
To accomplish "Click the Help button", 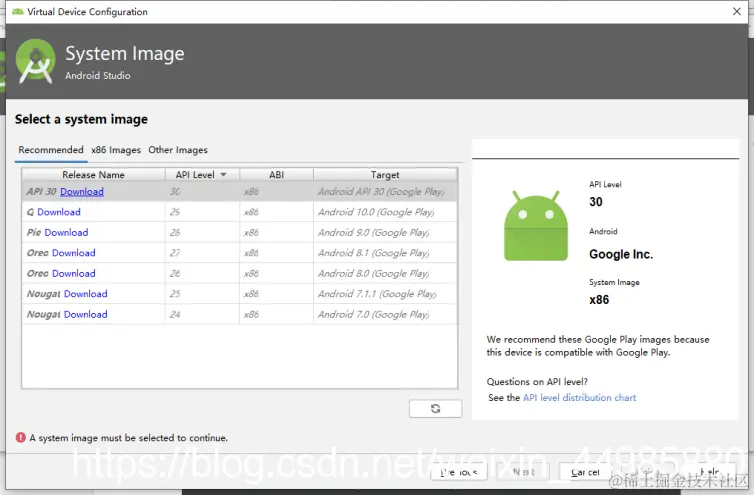I will click(x=710, y=472).
